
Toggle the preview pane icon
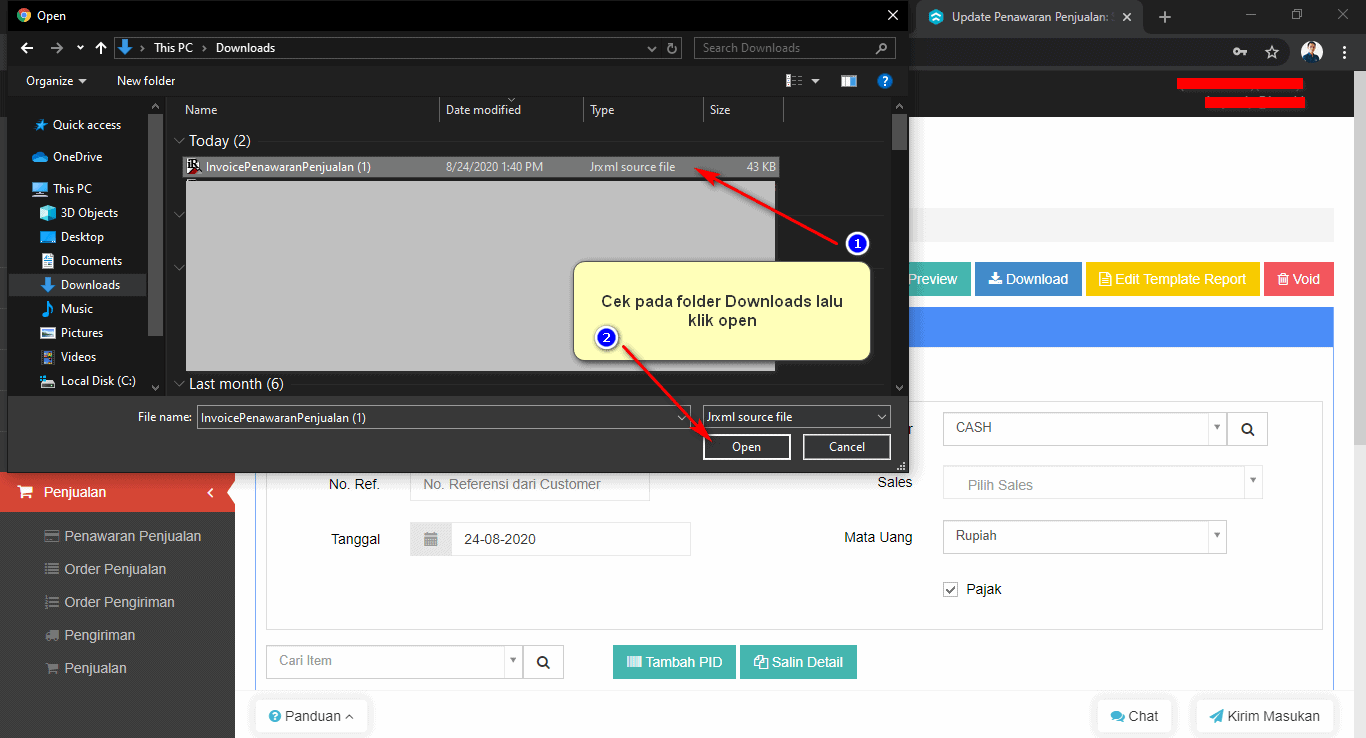pos(849,81)
